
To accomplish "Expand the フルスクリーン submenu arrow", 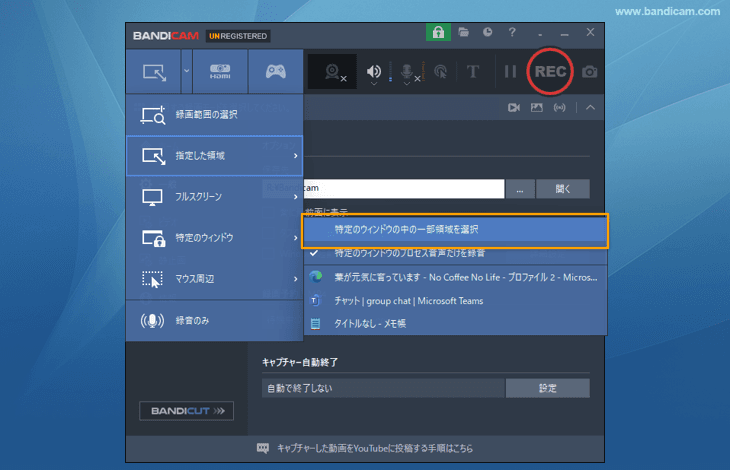I will click(x=296, y=197).
